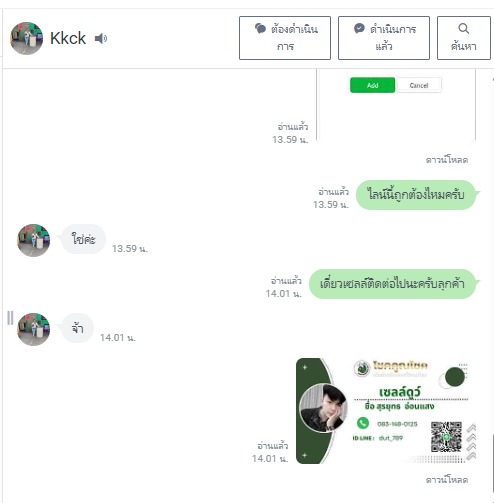The height and width of the screenshot is (503, 494).
Task: Open the sales contact card image
Action: pyautogui.click(x=386, y=411)
